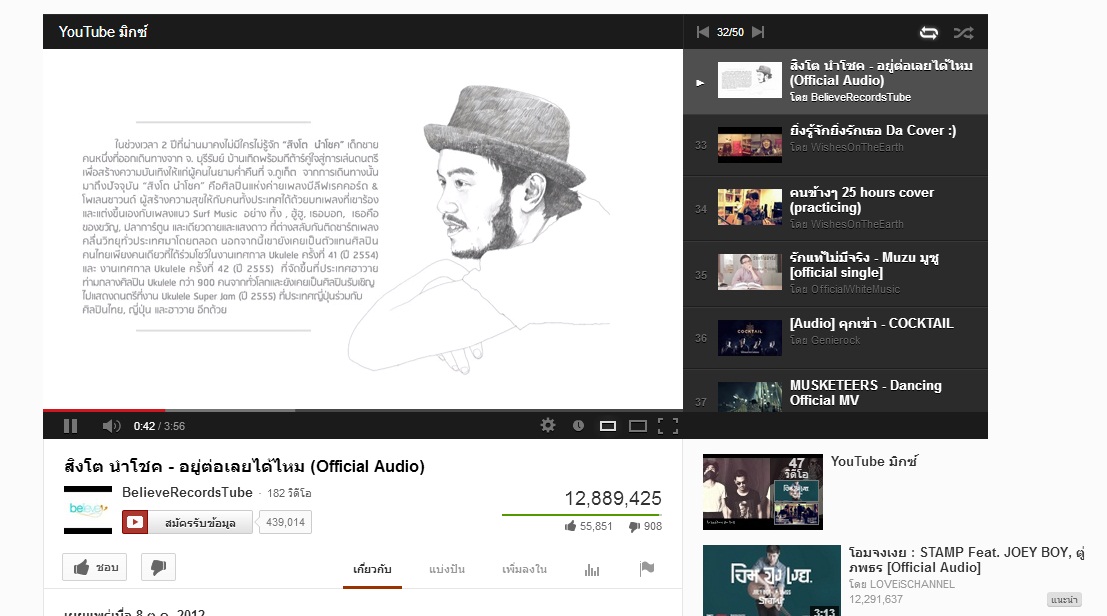Click view count 12,889,425
1107x616 pixels.
click(x=613, y=498)
